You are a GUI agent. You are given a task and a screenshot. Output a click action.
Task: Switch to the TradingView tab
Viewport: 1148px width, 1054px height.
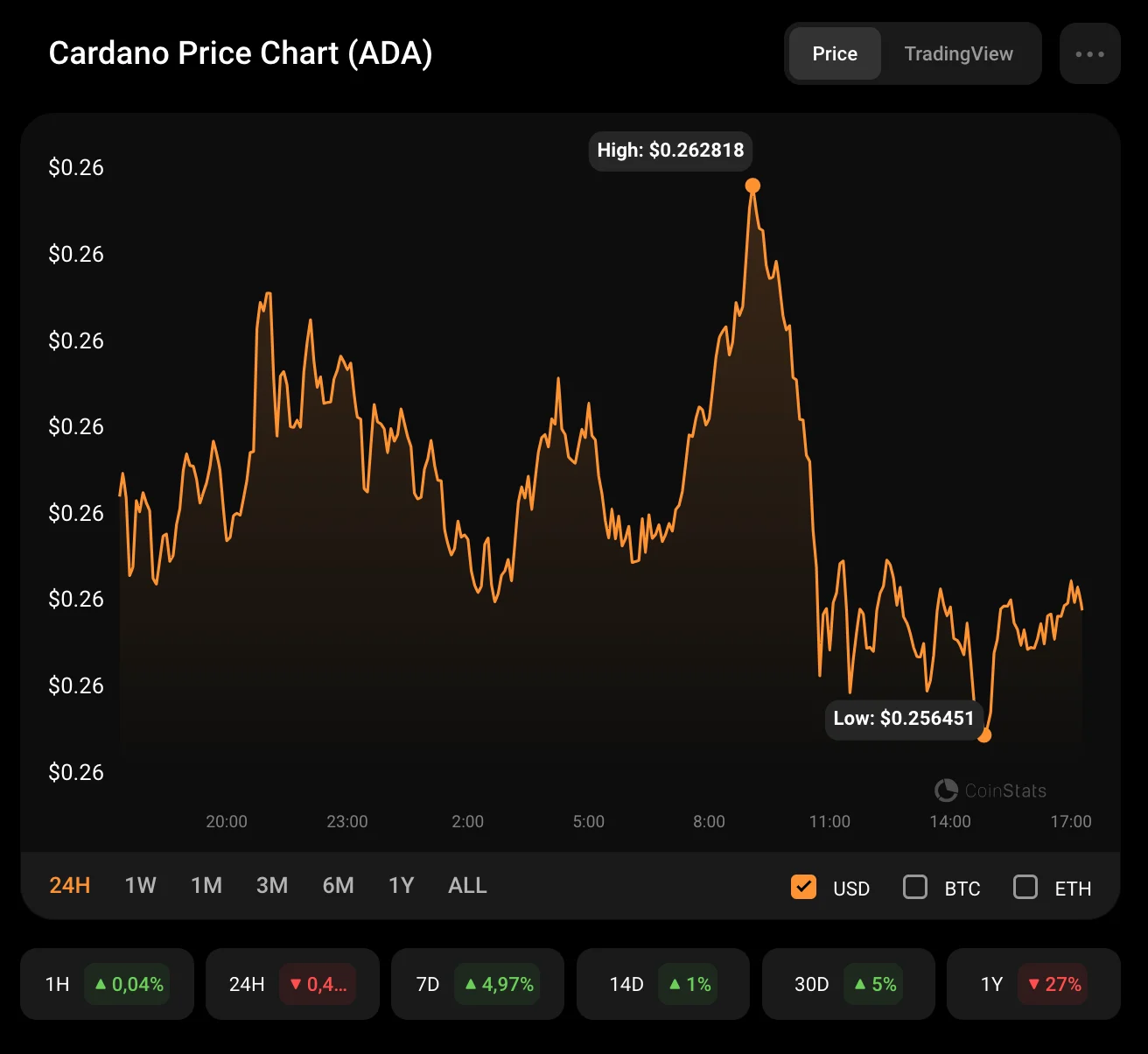pyautogui.click(x=958, y=54)
